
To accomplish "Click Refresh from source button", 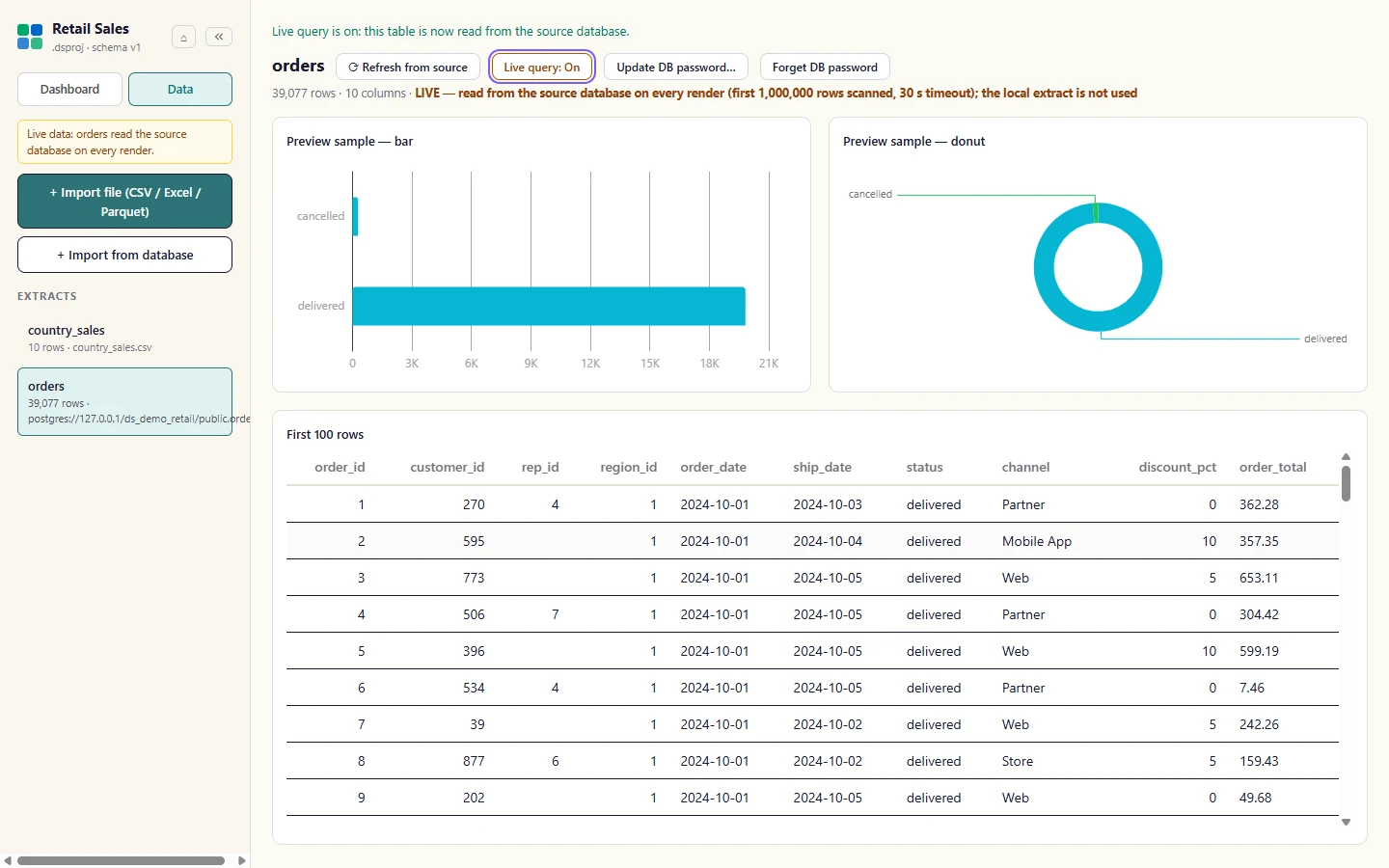I will (x=408, y=67).
